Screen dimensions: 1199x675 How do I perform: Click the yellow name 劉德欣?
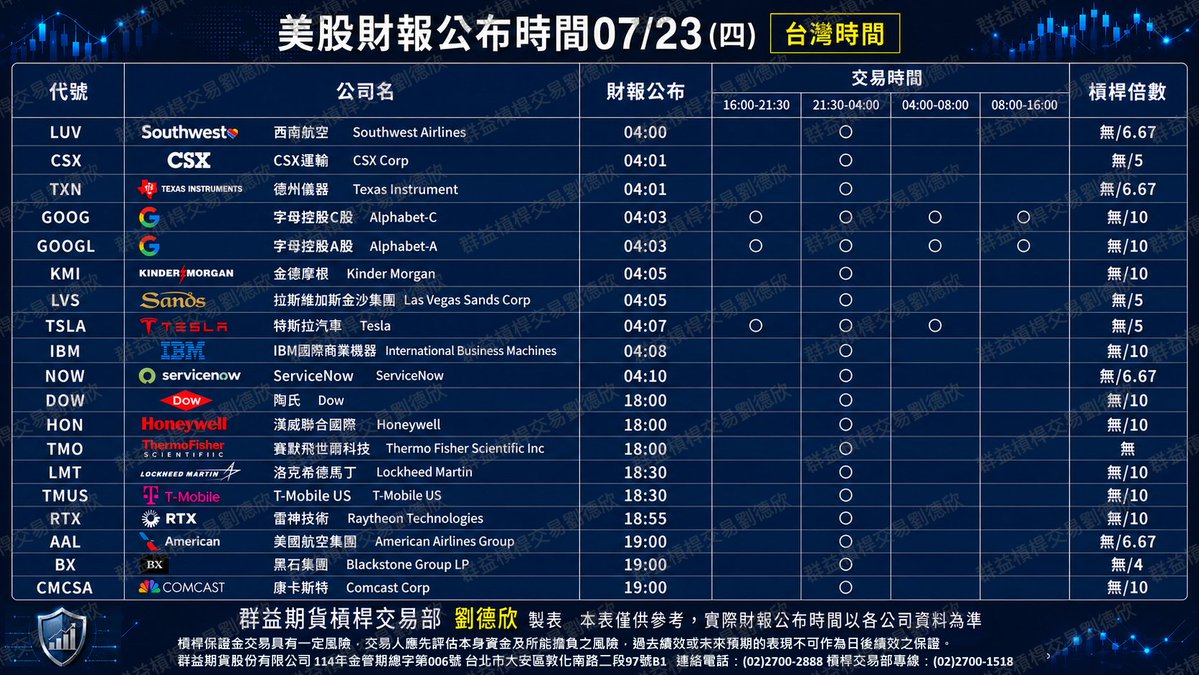(x=486, y=618)
